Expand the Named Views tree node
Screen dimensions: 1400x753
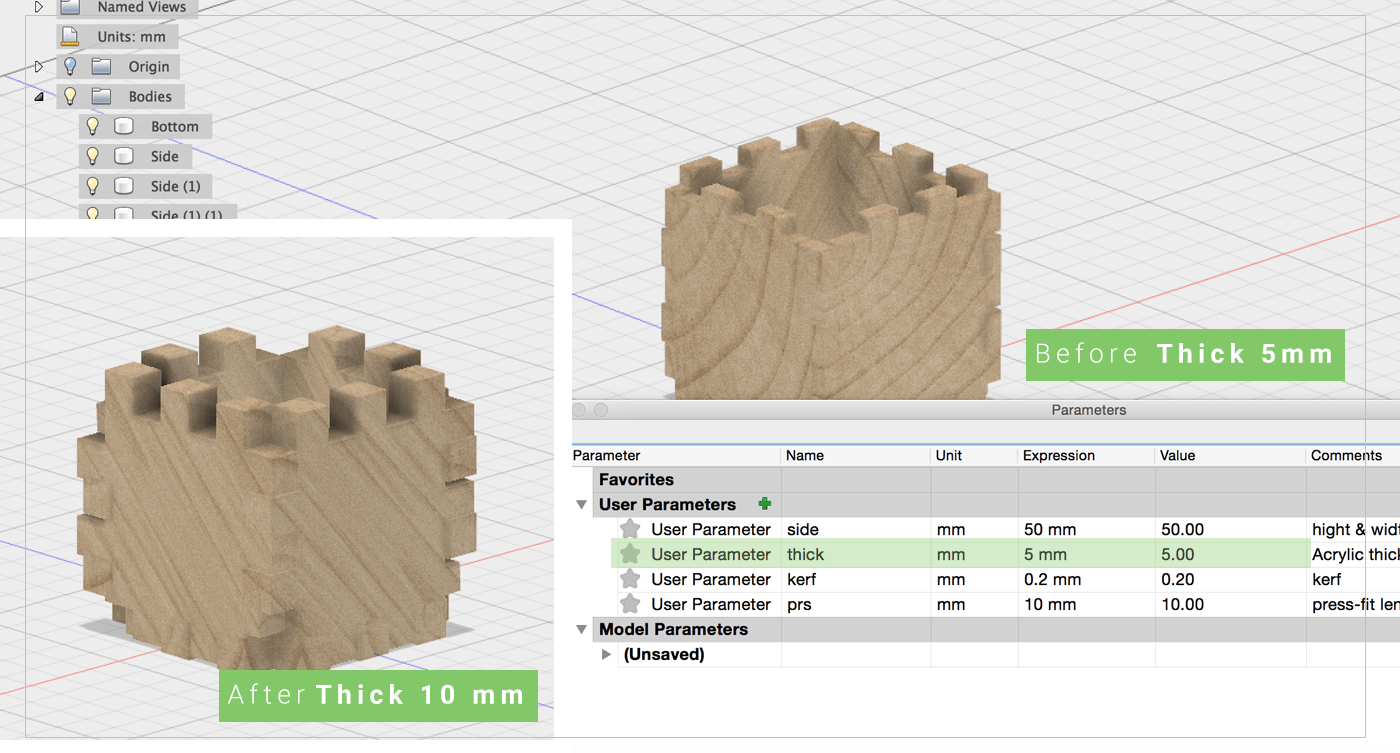point(39,7)
